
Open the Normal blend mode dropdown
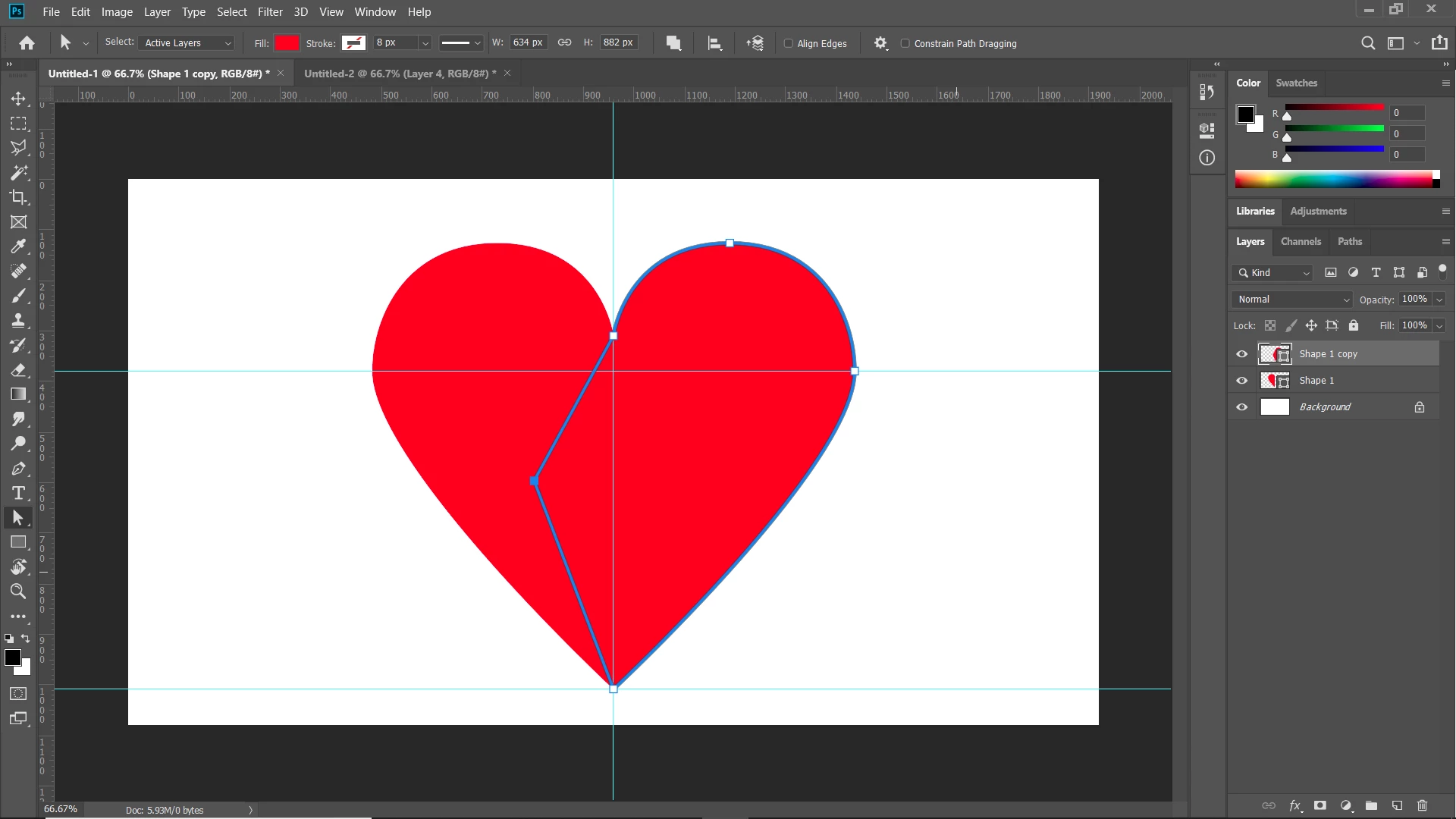(x=1292, y=300)
